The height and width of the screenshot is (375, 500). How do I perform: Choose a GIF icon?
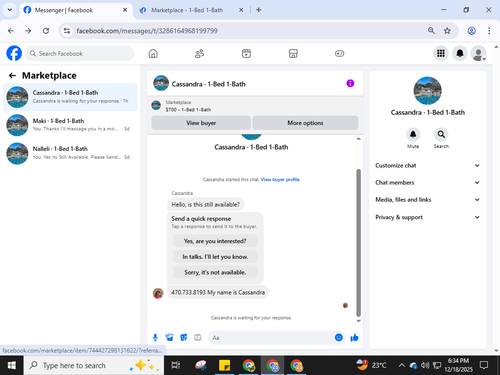[x=198, y=338]
